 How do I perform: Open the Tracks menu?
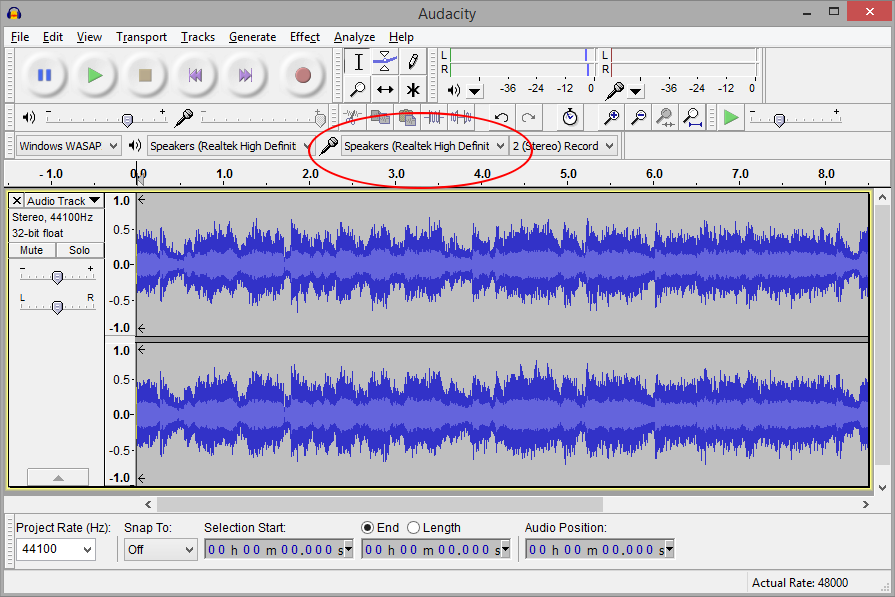point(197,37)
